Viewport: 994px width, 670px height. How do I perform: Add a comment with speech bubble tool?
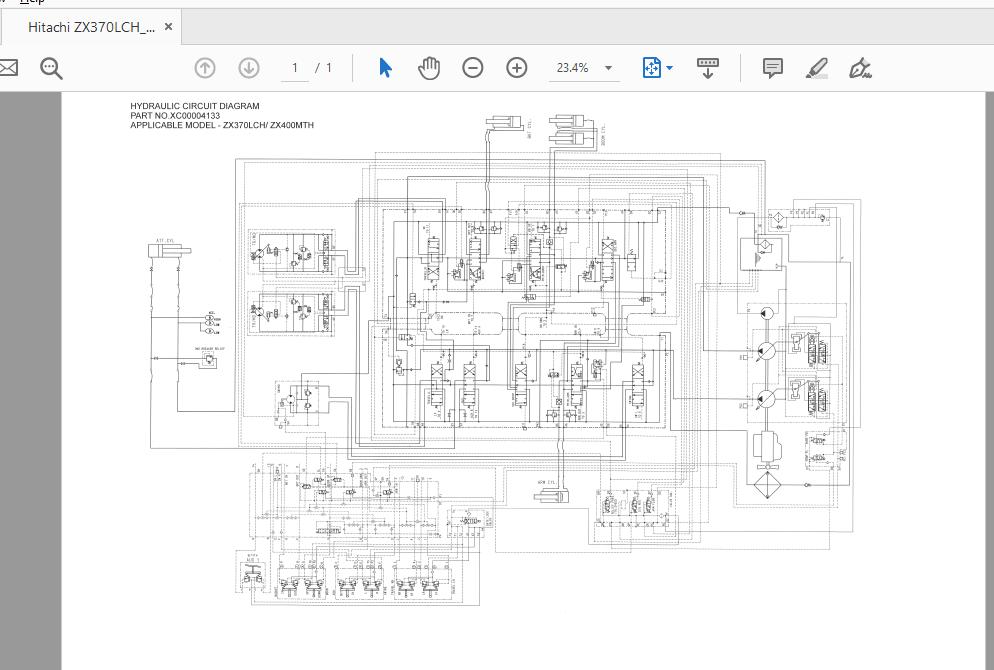pyautogui.click(x=772, y=68)
